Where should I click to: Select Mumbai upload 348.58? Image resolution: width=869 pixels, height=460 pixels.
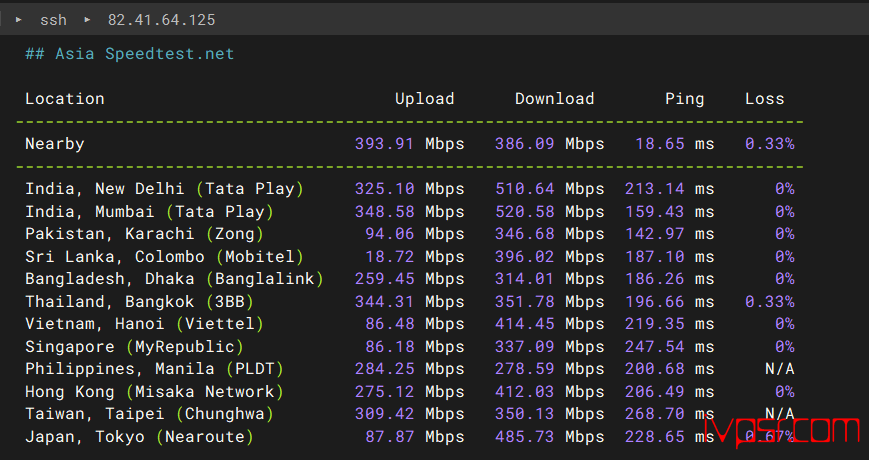click(384, 212)
